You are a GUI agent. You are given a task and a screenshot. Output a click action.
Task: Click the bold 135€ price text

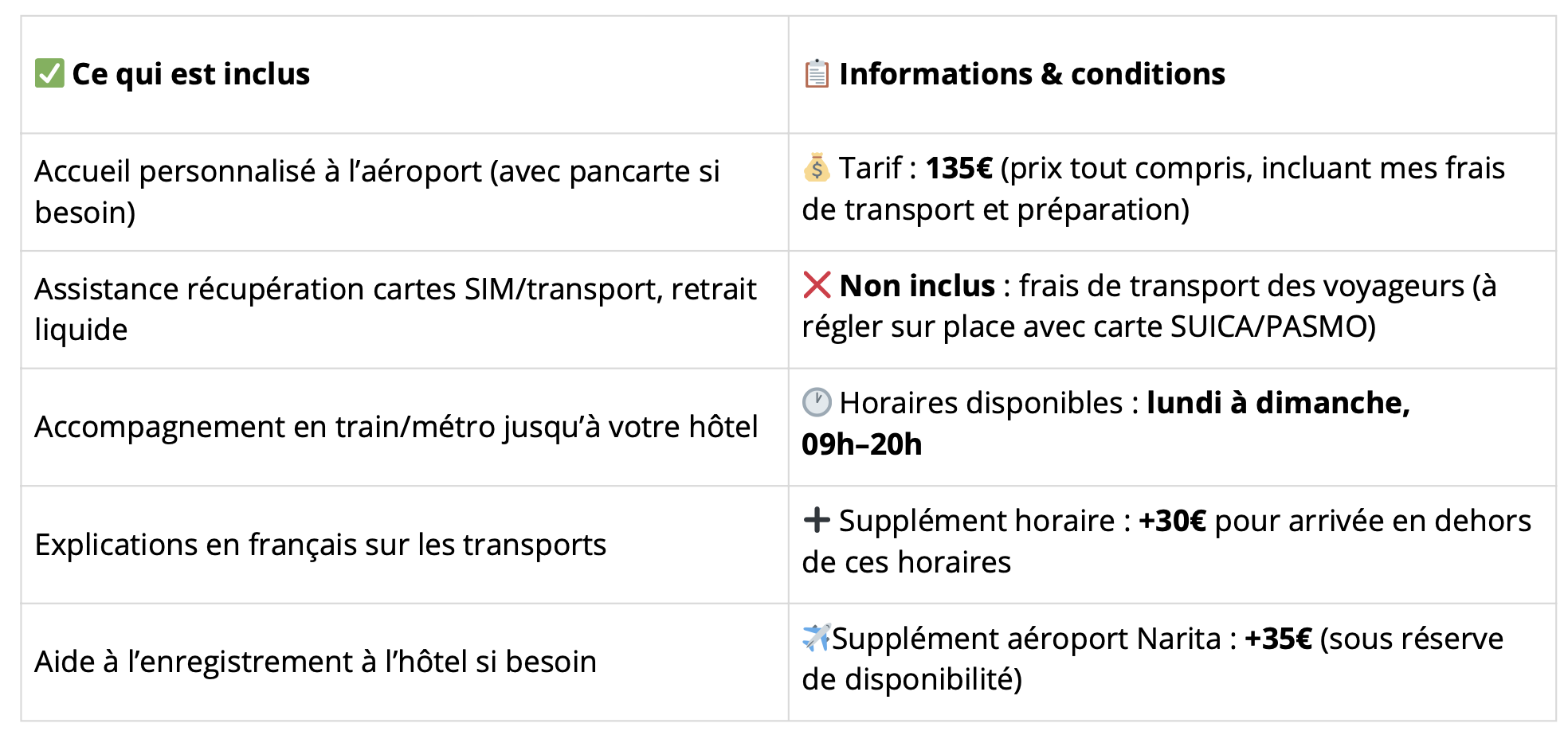(x=958, y=168)
